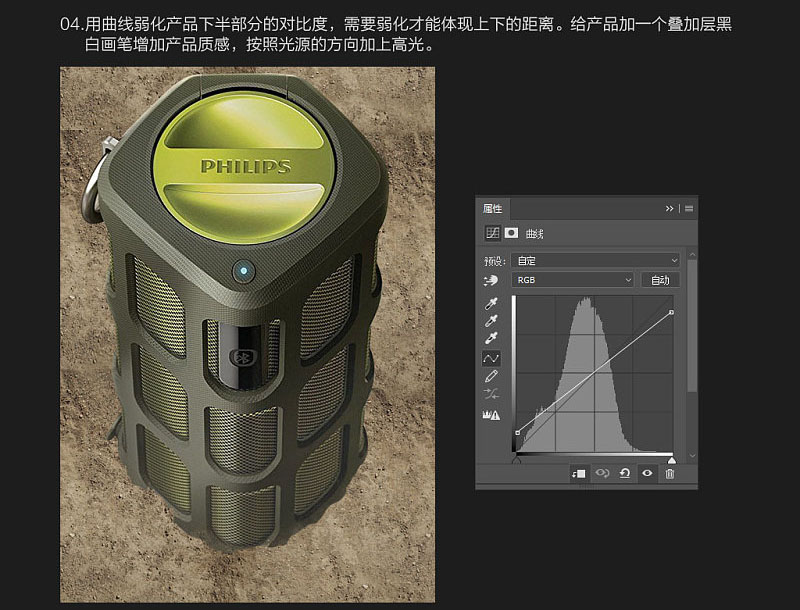Delete the adjustment layer with trash icon
800x610 pixels.
(x=670, y=473)
